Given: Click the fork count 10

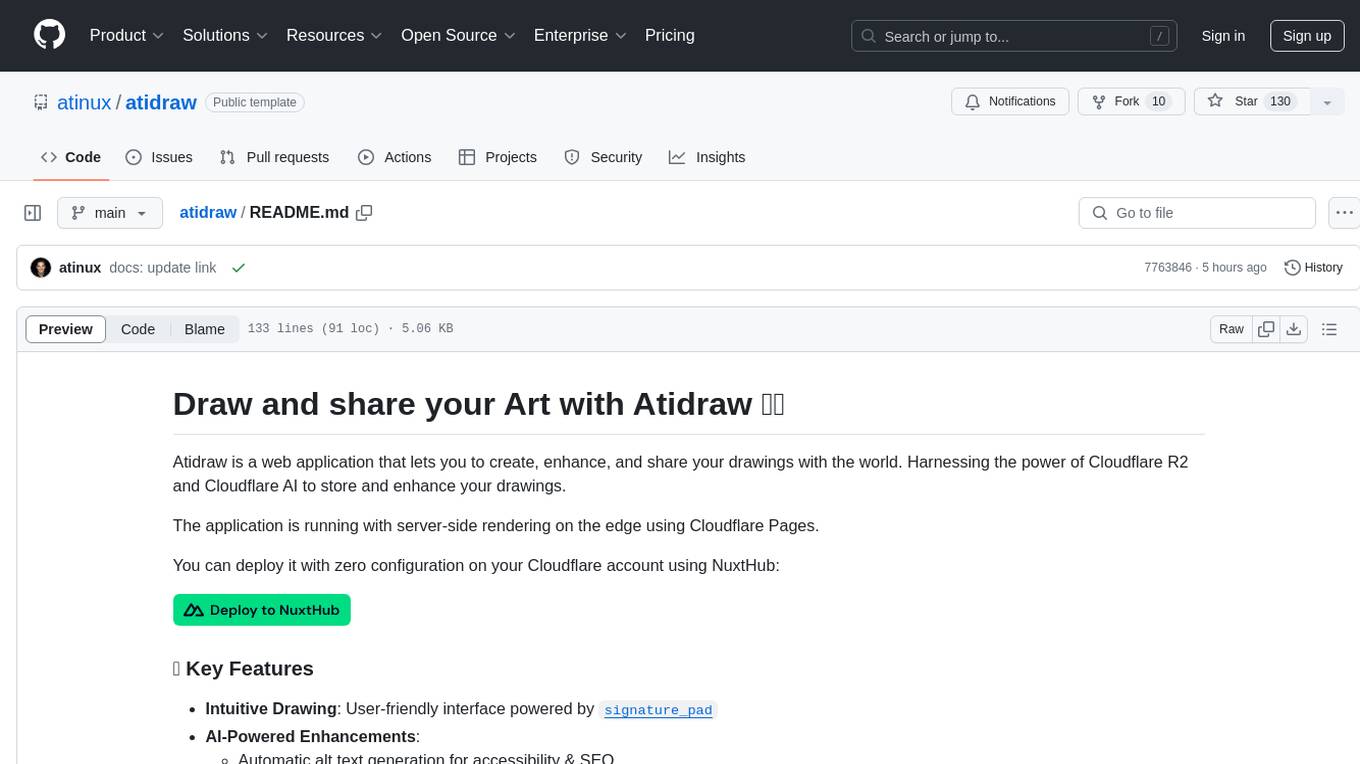Looking at the screenshot, I should point(1158,102).
